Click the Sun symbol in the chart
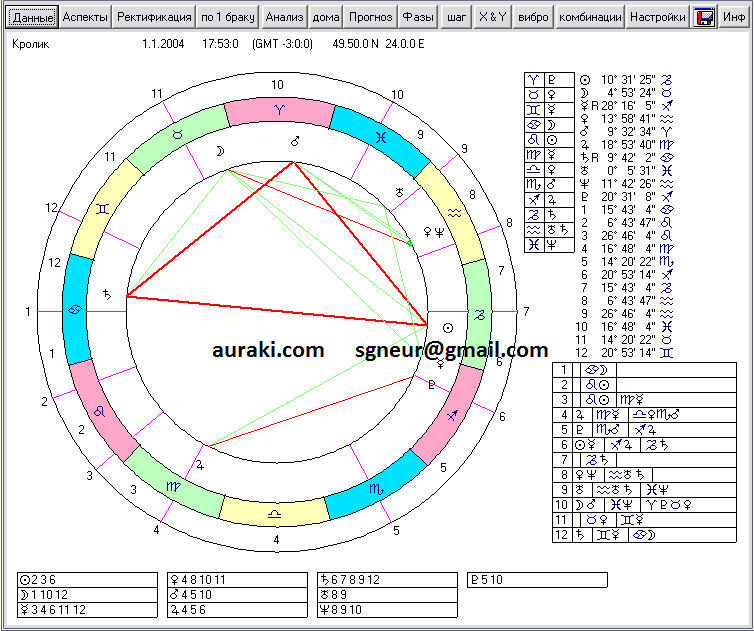This screenshot has width=754, height=631. (x=447, y=327)
